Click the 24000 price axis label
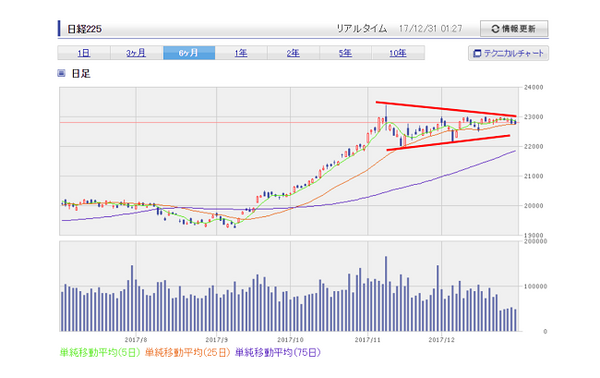Image resolution: width=600 pixels, height=378 pixels. (x=533, y=87)
